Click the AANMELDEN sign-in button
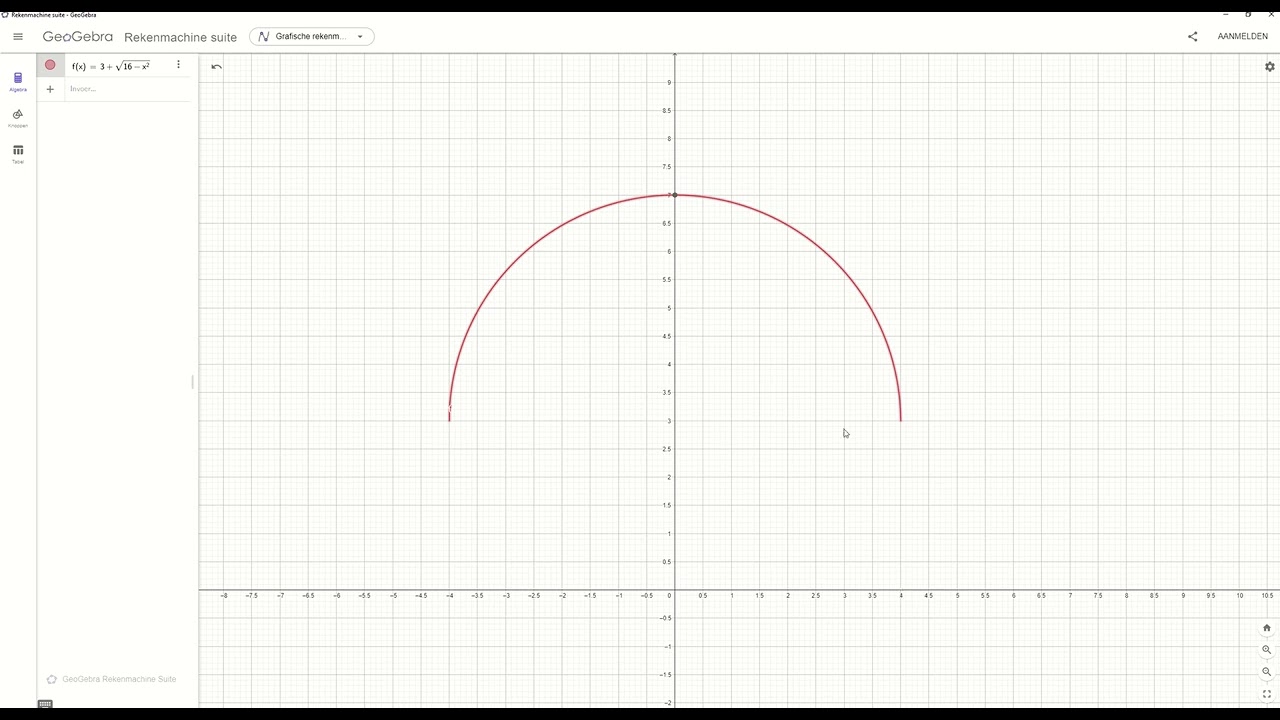This screenshot has width=1280, height=720. coord(1242,37)
